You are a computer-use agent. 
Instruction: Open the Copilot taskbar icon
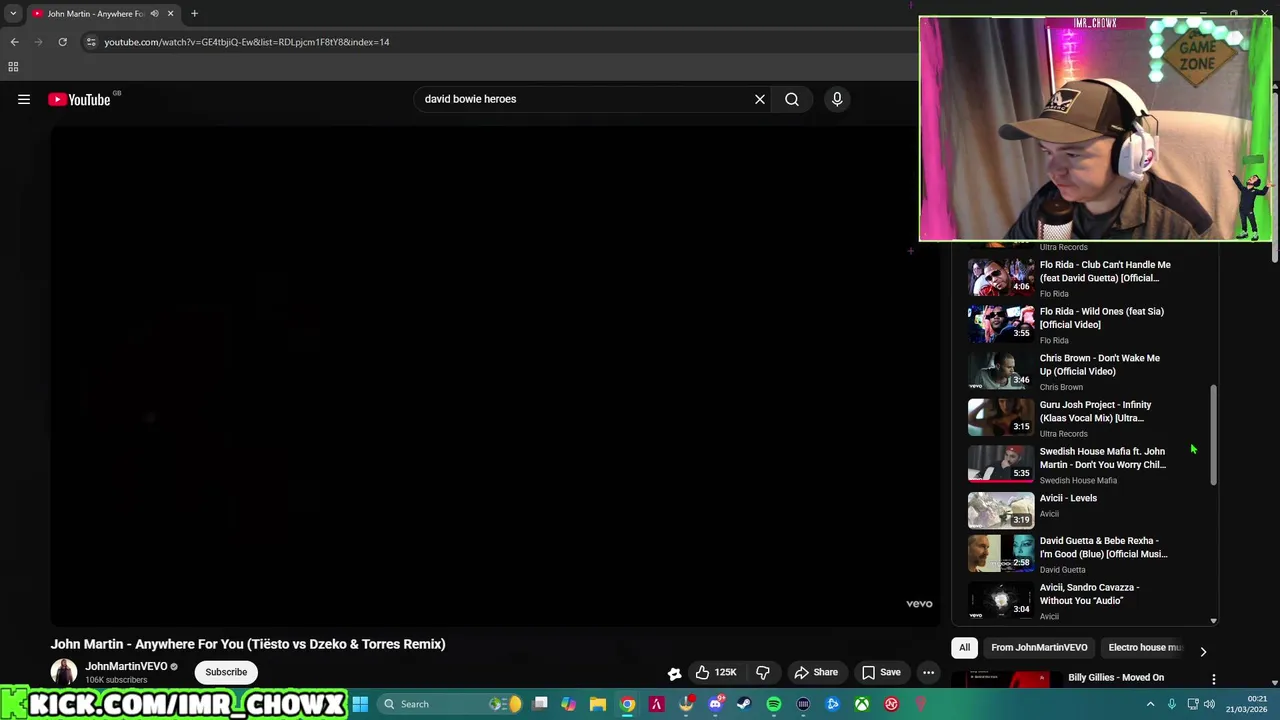[x=569, y=704]
